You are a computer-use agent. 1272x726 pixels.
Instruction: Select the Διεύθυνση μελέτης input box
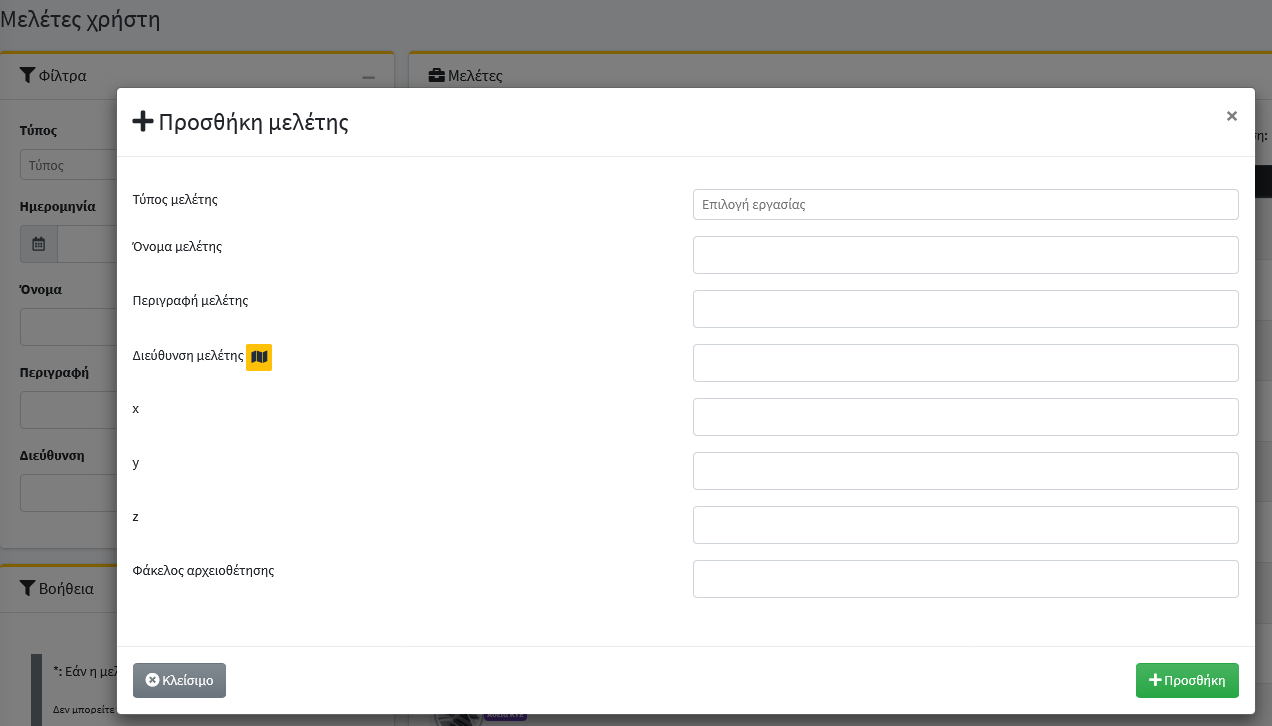[965, 363]
